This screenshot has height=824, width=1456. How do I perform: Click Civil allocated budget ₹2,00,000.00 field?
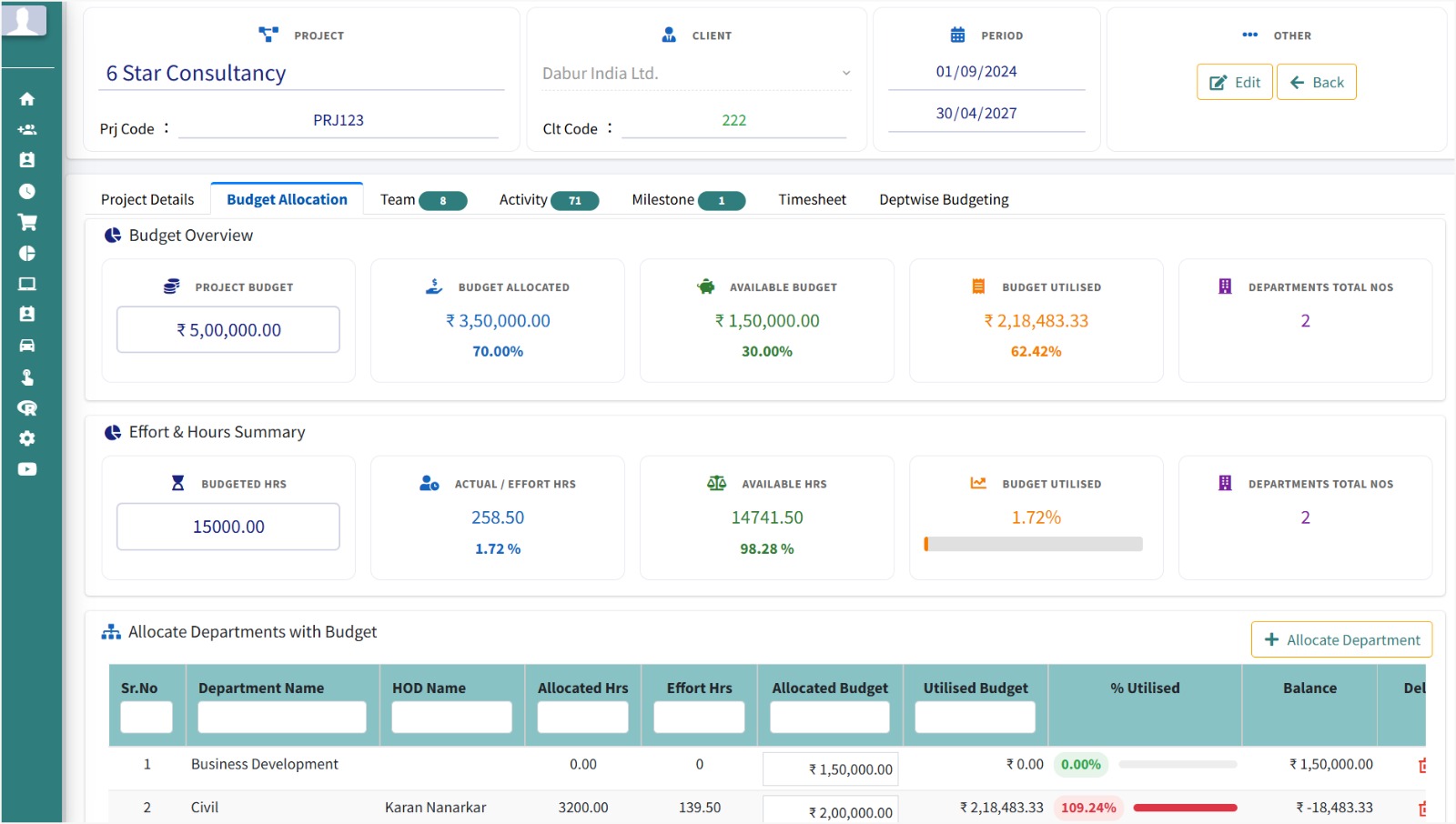(831, 811)
